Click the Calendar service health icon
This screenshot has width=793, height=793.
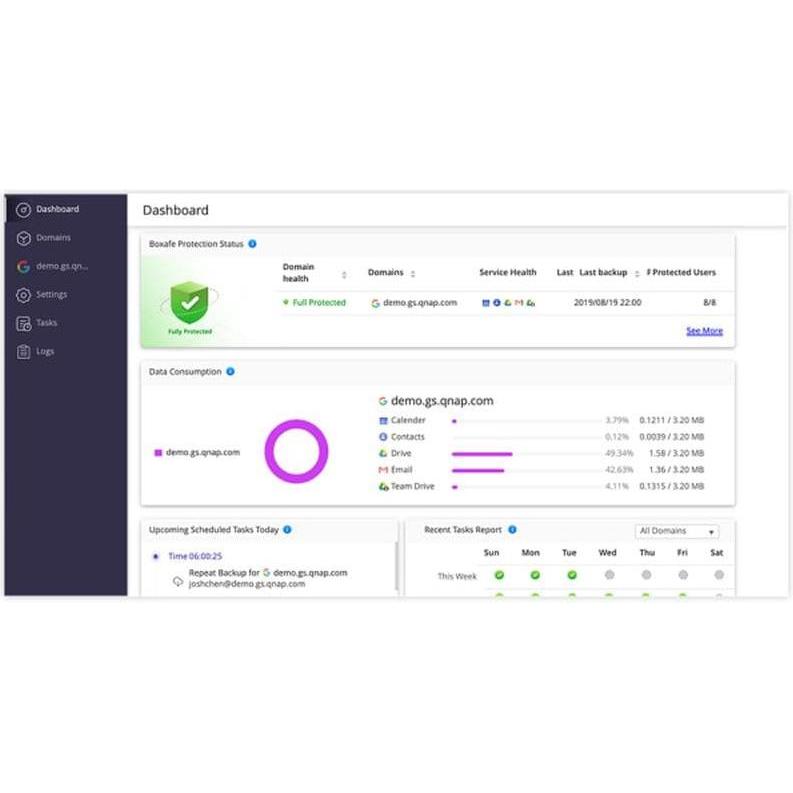point(486,303)
